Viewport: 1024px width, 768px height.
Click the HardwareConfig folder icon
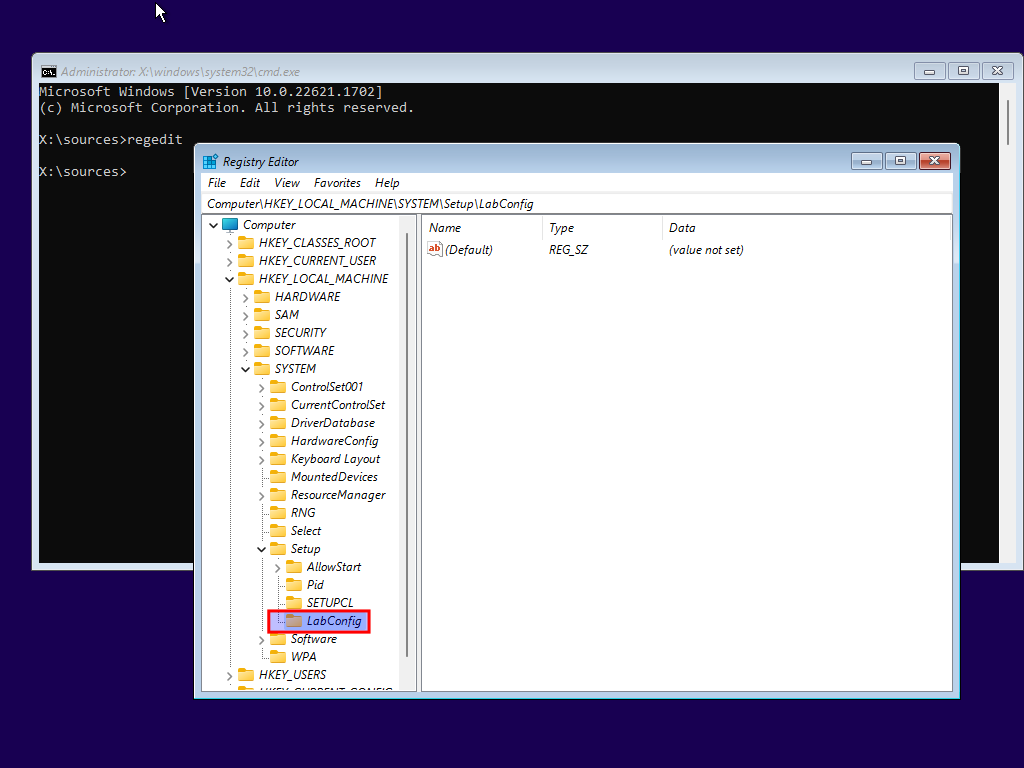(278, 441)
